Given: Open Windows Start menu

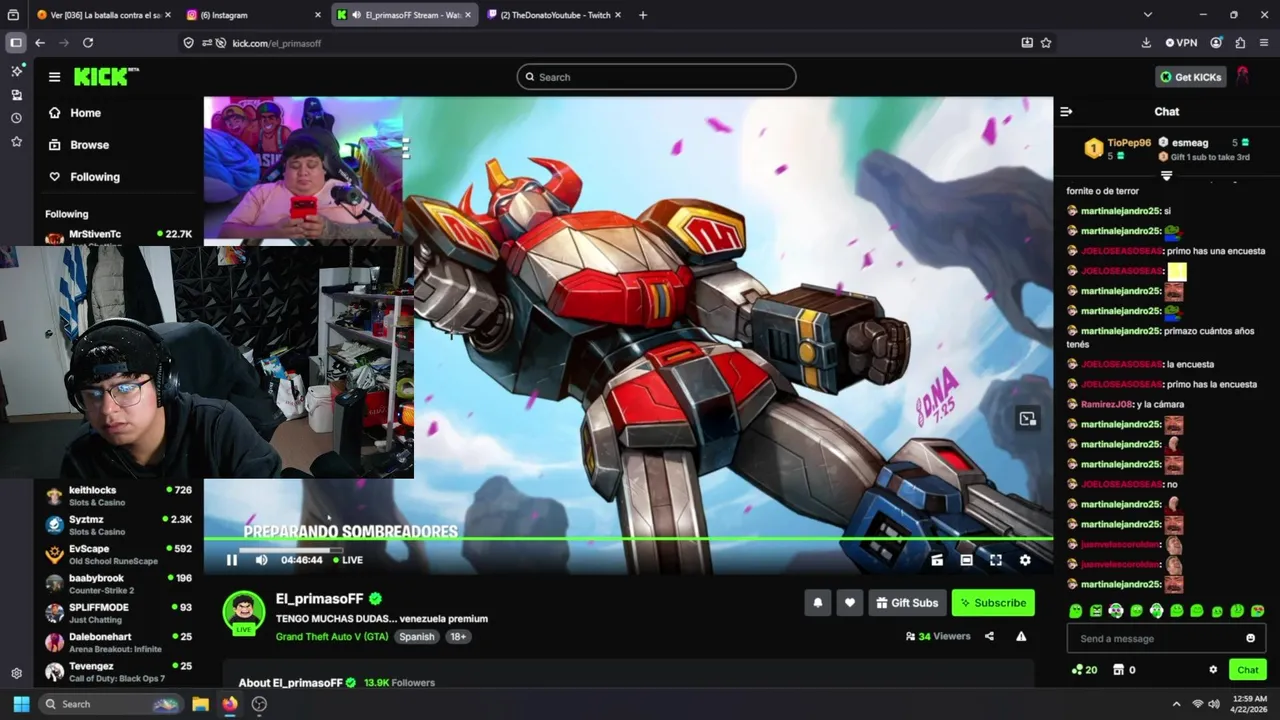Looking at the screenshot, I should 21,704.
